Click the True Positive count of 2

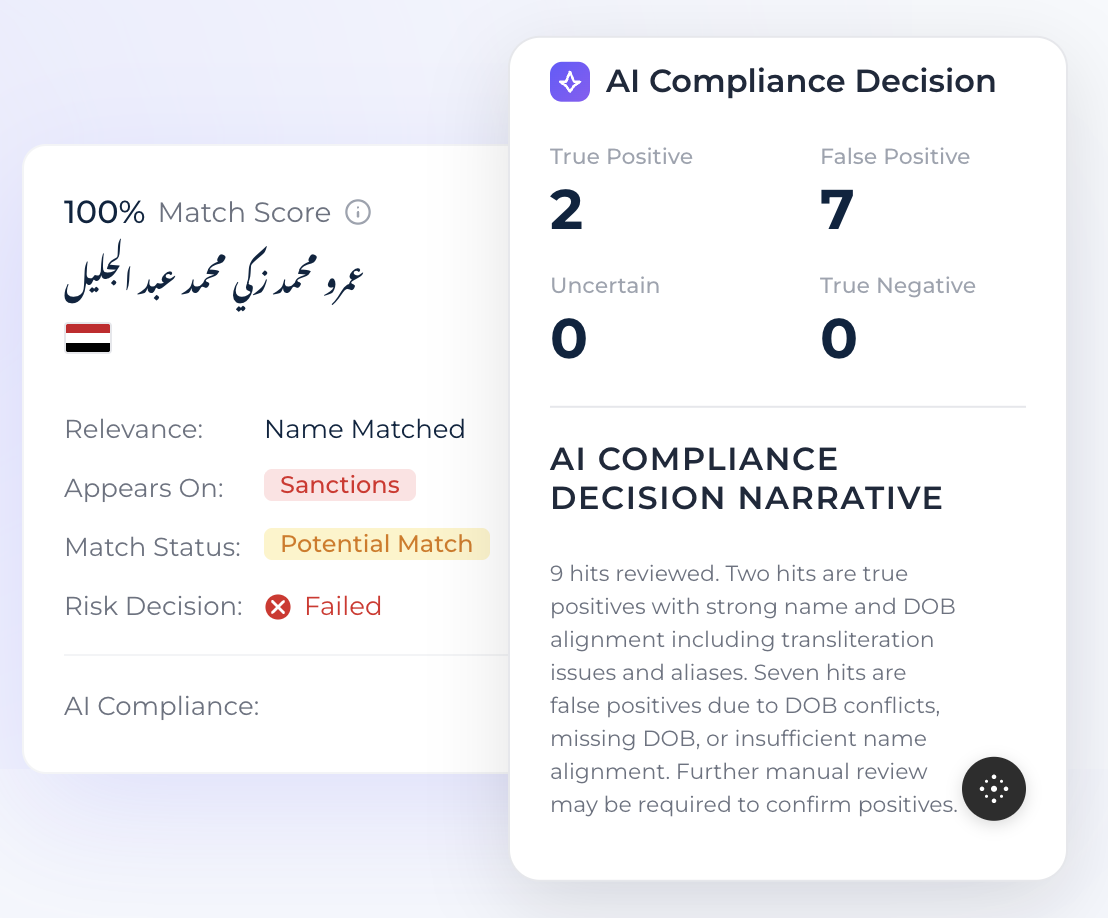(567, 210)
